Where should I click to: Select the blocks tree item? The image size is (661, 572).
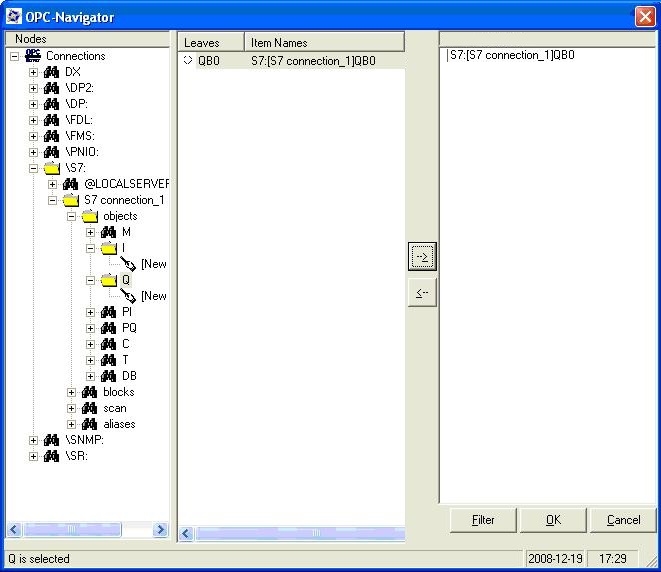click(x=118, y=392)
